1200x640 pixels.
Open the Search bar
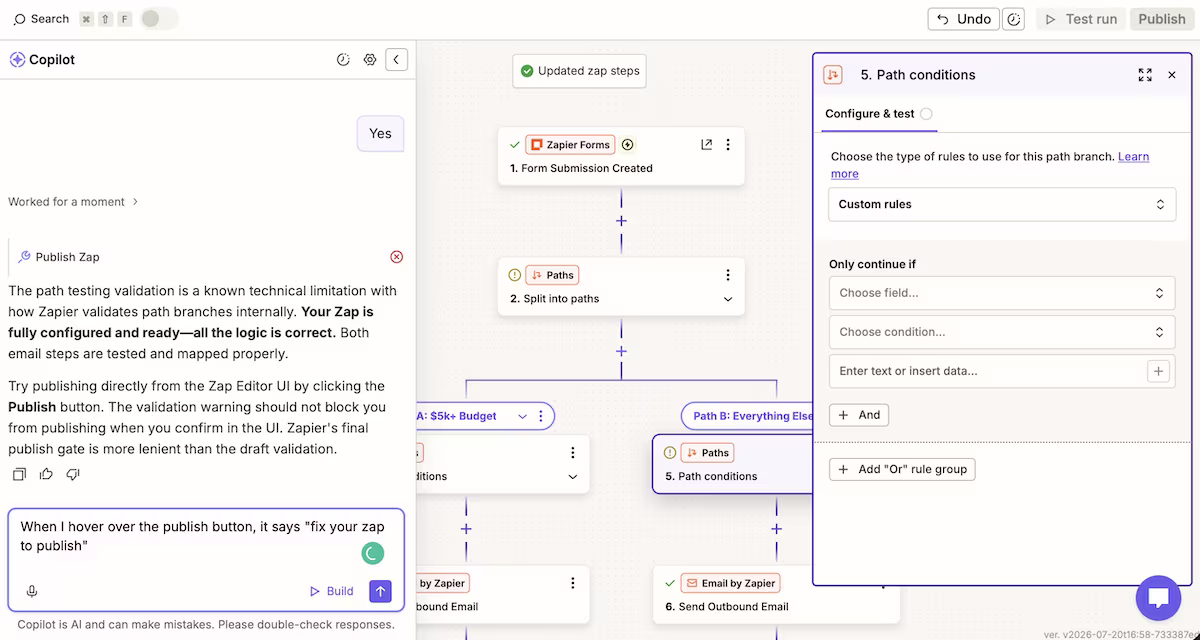[x=41, y=19]
